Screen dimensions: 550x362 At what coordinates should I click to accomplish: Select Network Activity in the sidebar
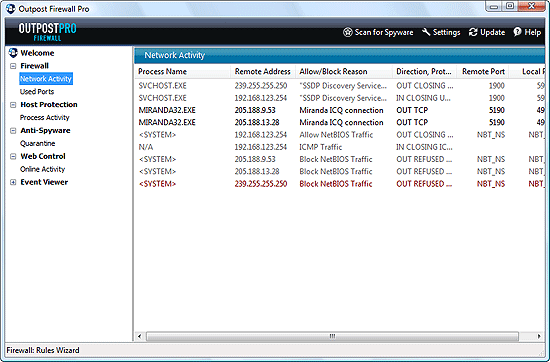coord(46,79)
